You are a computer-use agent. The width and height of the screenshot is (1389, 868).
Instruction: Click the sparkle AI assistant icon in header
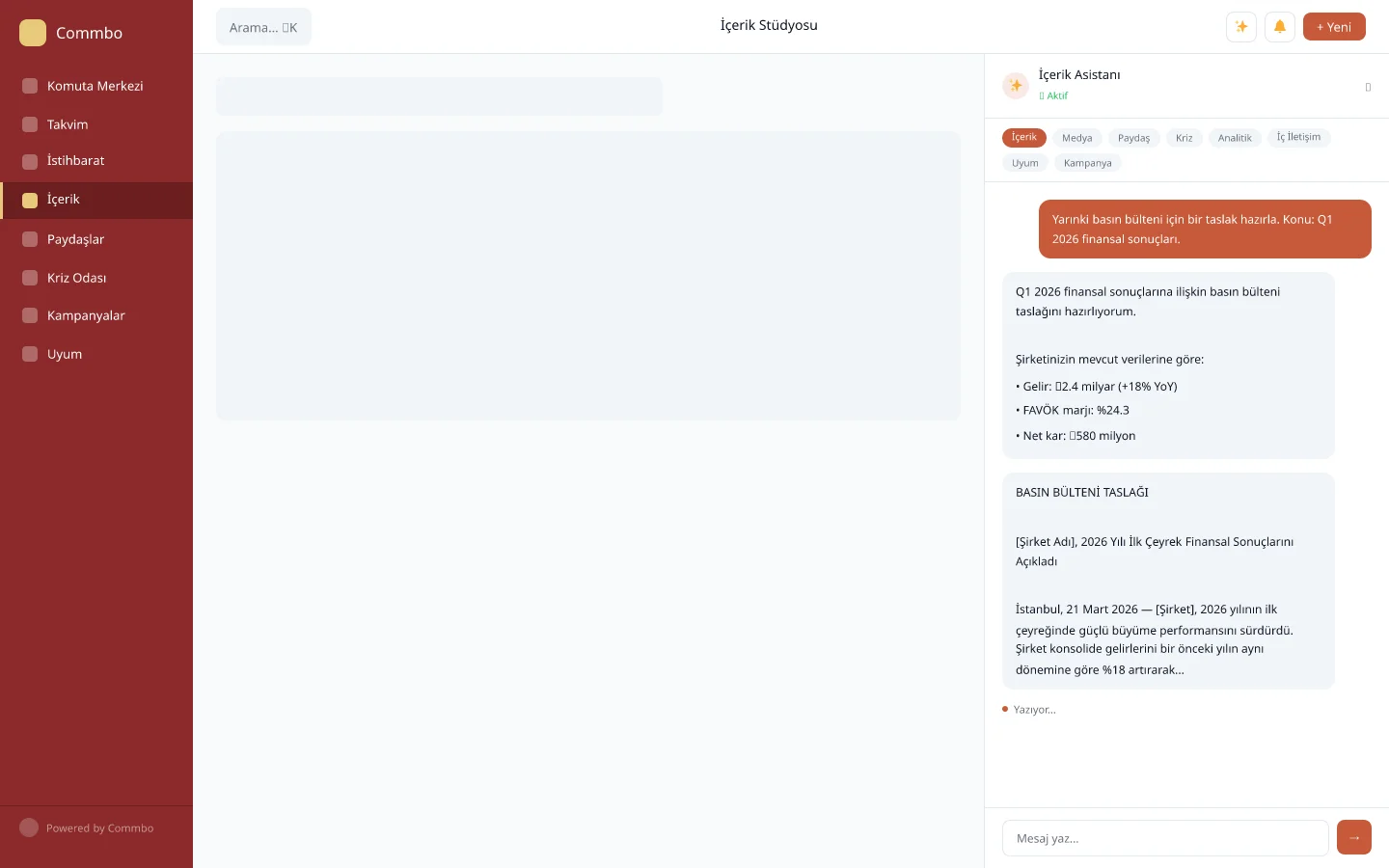[1241, 27]
